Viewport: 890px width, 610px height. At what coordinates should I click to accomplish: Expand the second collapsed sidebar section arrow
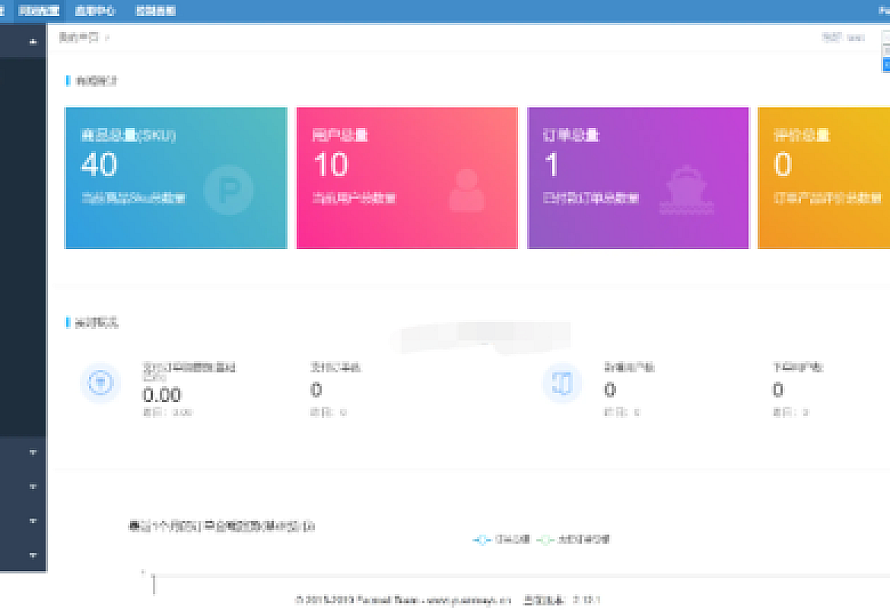[33, 486]
